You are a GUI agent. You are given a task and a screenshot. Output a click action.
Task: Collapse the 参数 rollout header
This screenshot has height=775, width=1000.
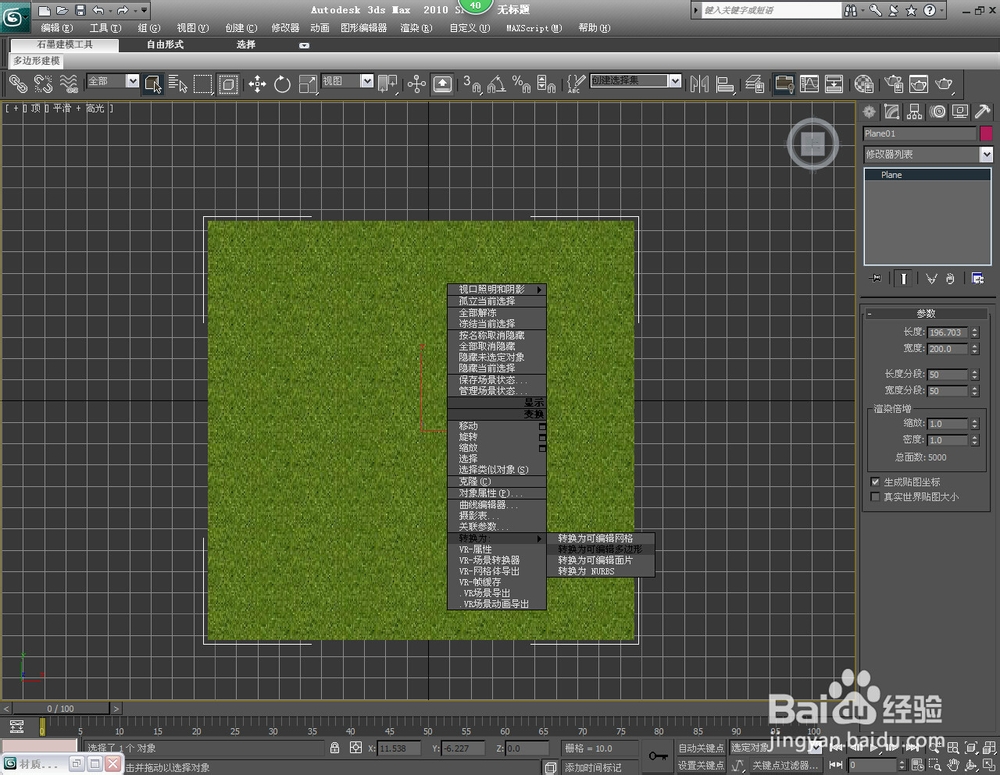click(x=926, y=313)
